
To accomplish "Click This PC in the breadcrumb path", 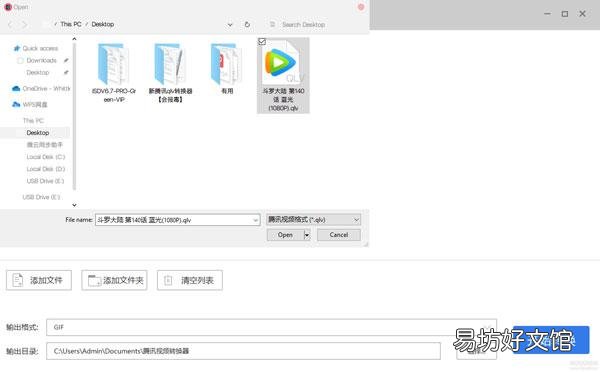I will (x=71, y=24).
